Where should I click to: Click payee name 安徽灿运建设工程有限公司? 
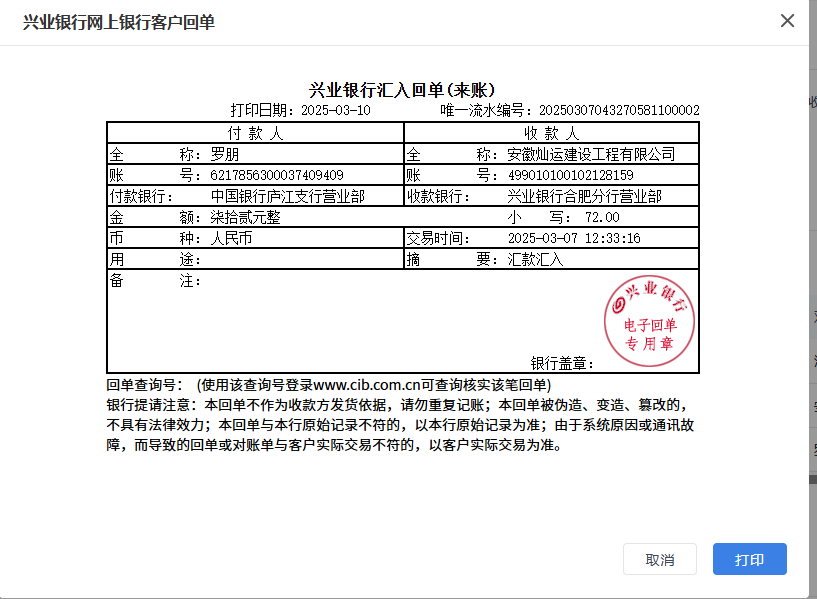click(591, 155)
